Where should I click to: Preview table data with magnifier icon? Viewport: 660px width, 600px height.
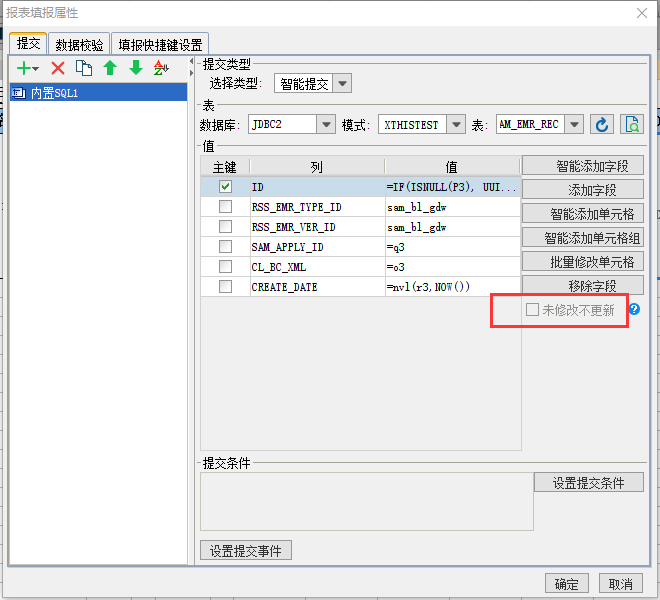click(632, 125)
